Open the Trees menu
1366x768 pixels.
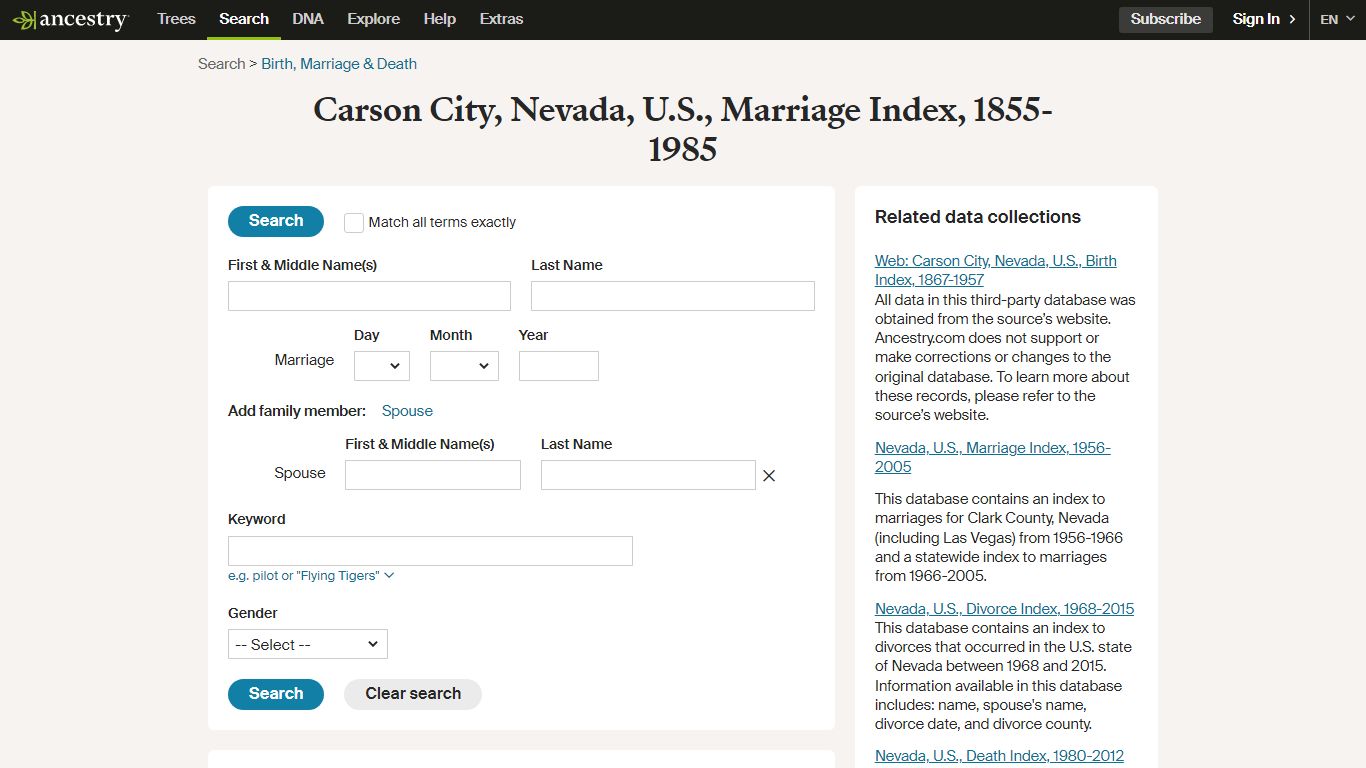(x=176, y=19)
